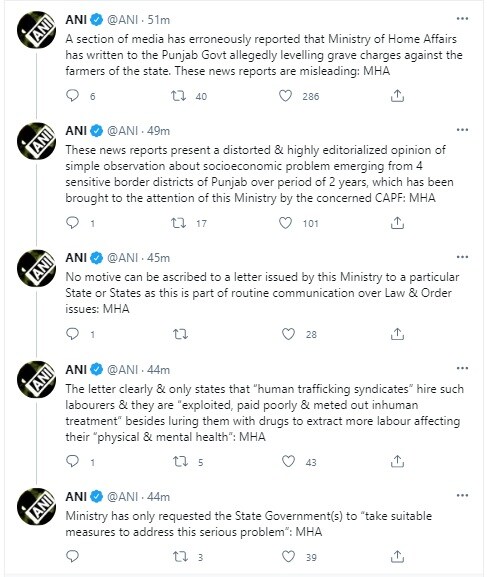Share the 45m tweet about routine communication

397,334
